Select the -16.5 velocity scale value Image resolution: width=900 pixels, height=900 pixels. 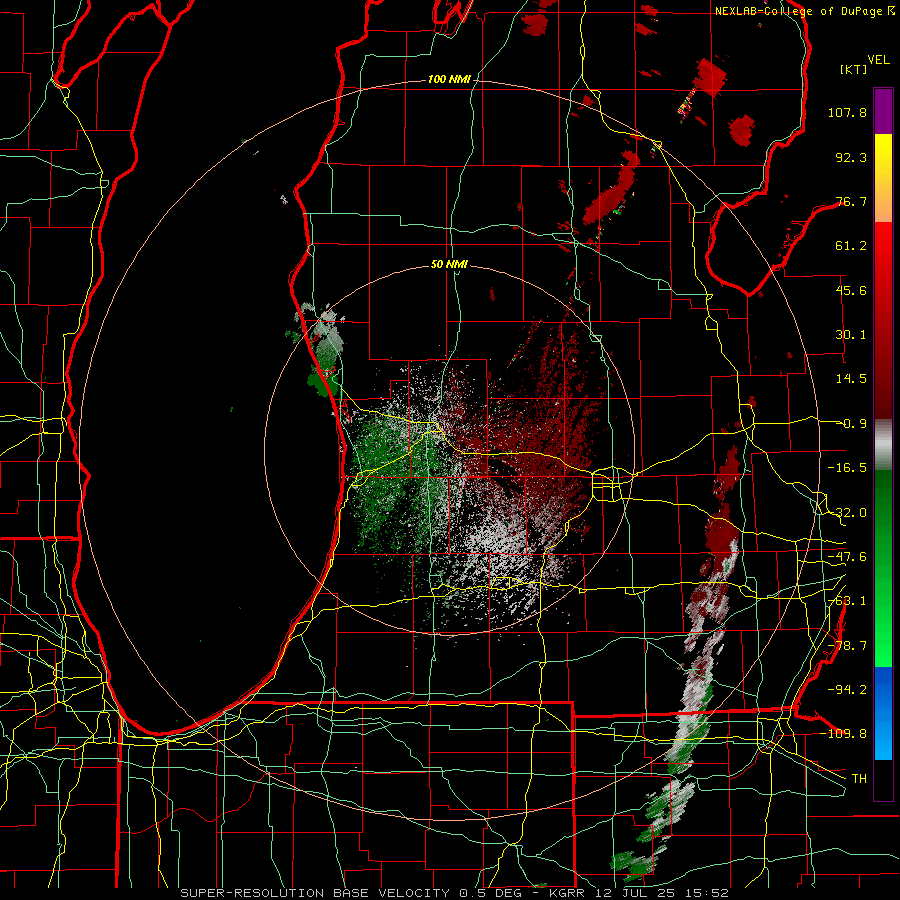(847, 468)
